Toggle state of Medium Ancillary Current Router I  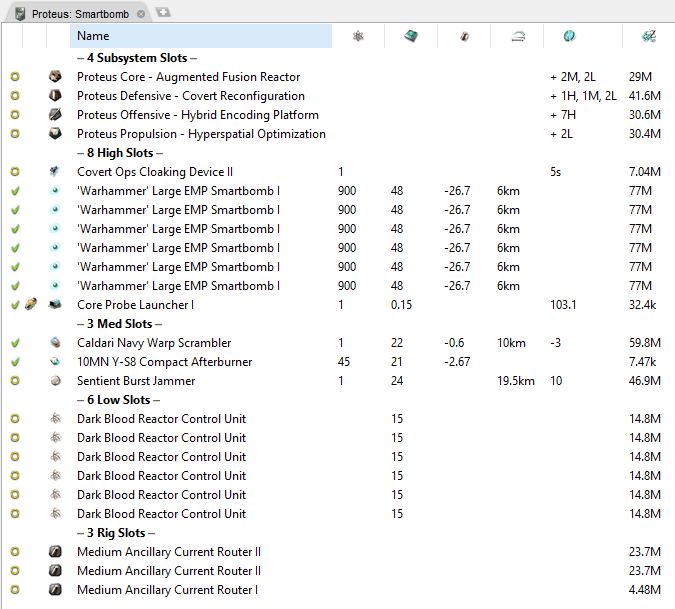pyautogui.click(x=15, y=589)
